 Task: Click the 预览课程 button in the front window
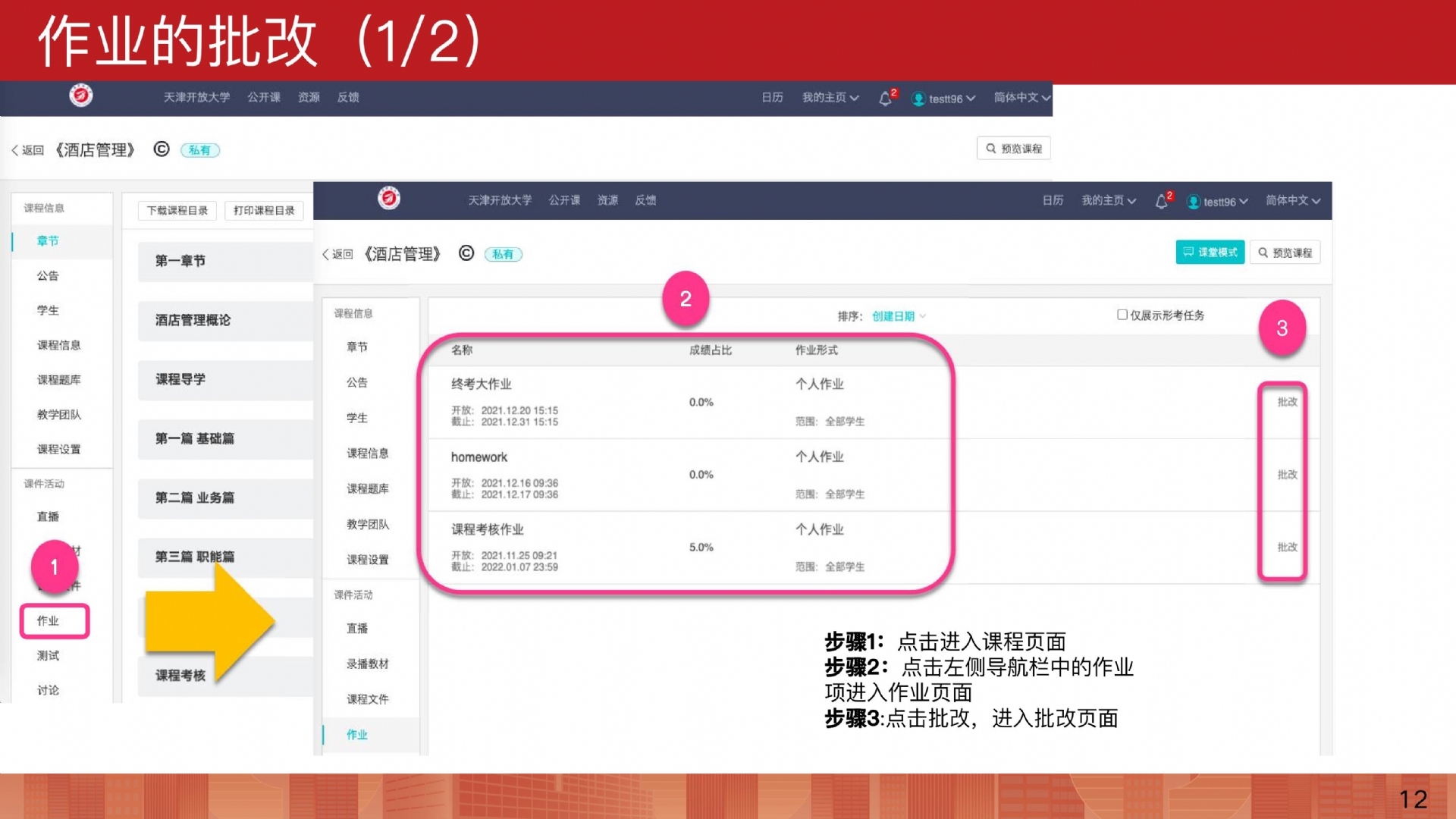point(1285,253)
